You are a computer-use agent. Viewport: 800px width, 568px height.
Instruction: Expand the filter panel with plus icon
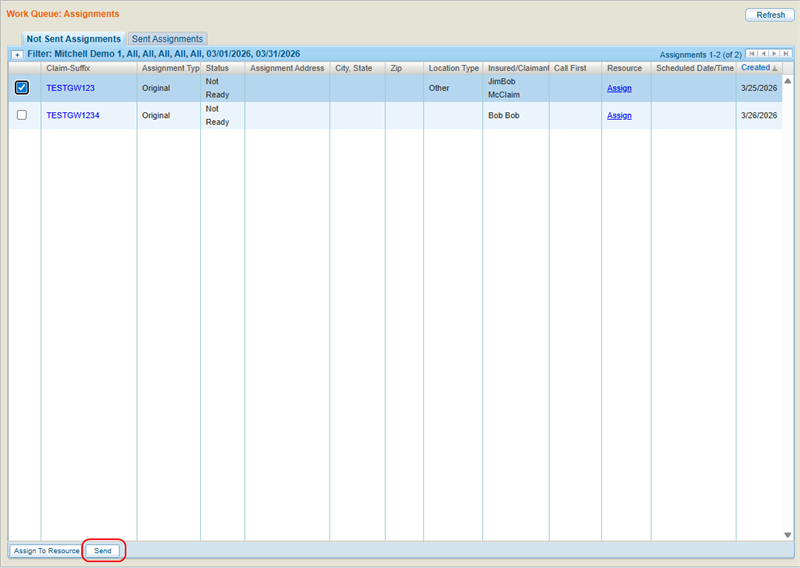[17, 55]
